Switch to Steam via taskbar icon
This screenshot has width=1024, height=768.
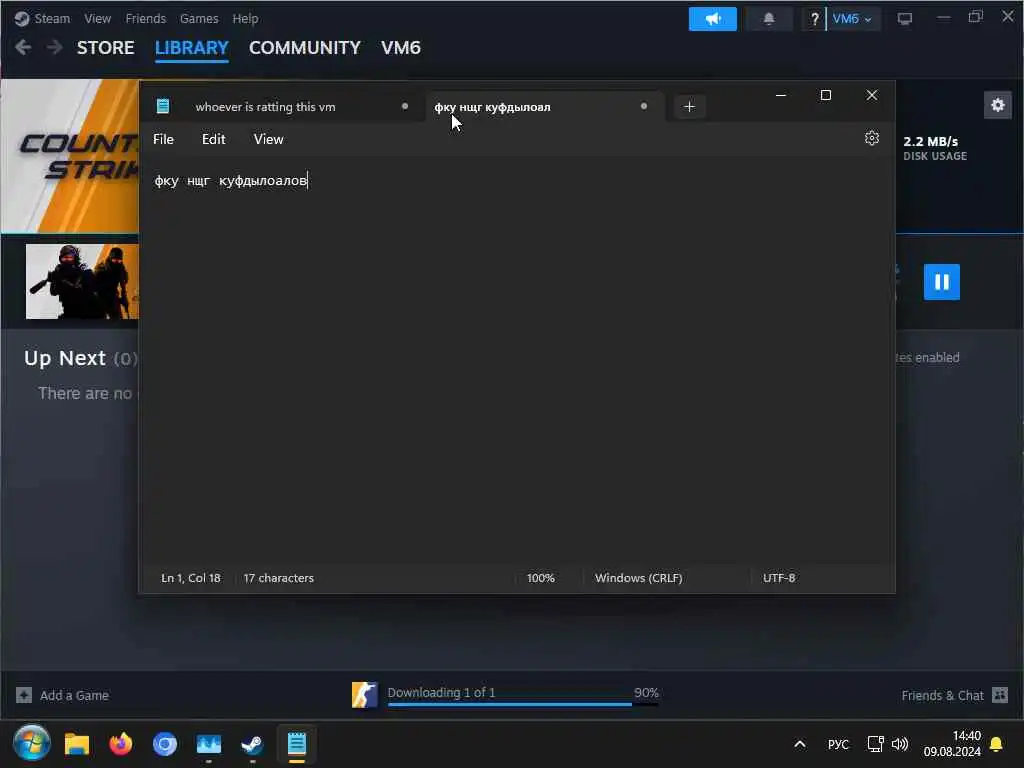coord(252,744)
